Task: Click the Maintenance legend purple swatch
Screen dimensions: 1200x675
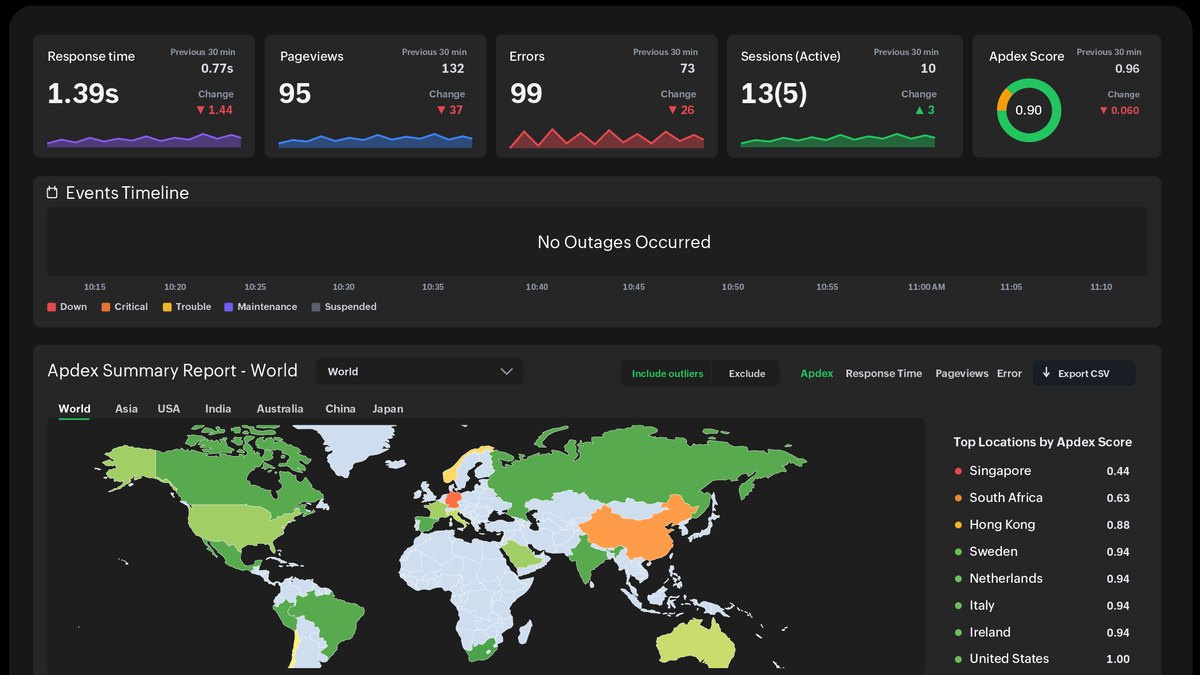Action: 229,307
